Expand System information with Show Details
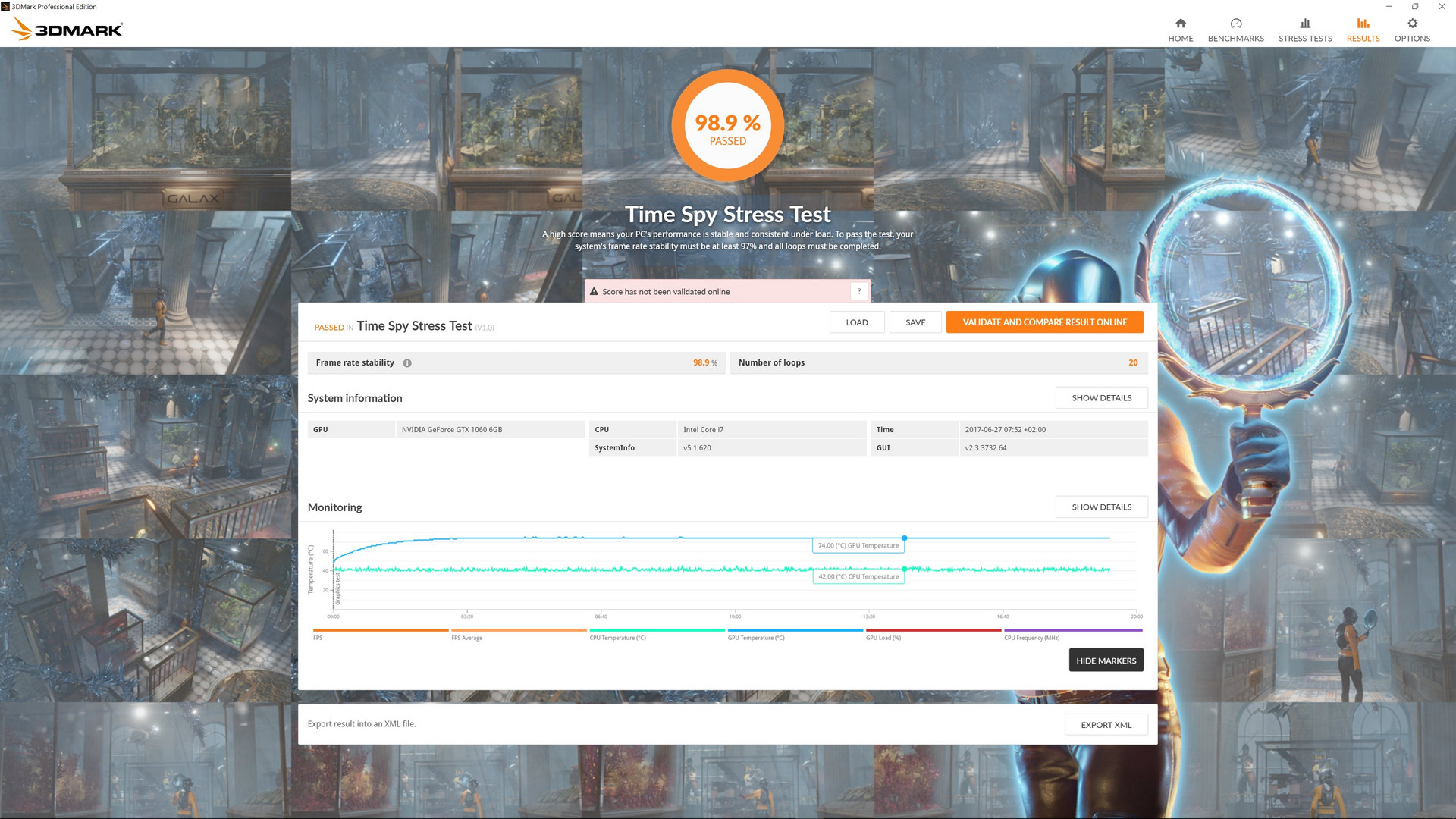Image resolution: width=1456 pixels, height=819 pixels. pos(1101,398)
